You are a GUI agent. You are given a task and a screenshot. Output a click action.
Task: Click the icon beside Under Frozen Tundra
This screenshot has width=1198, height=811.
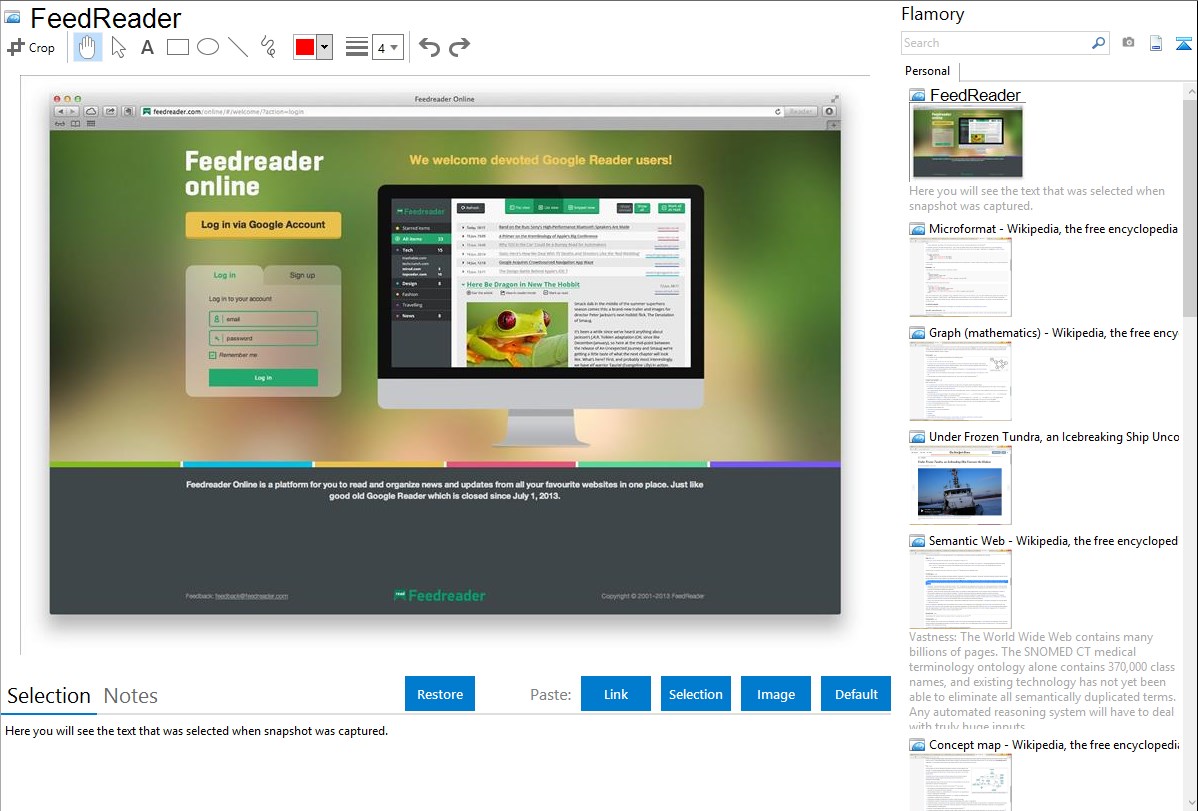click(918, 436)
